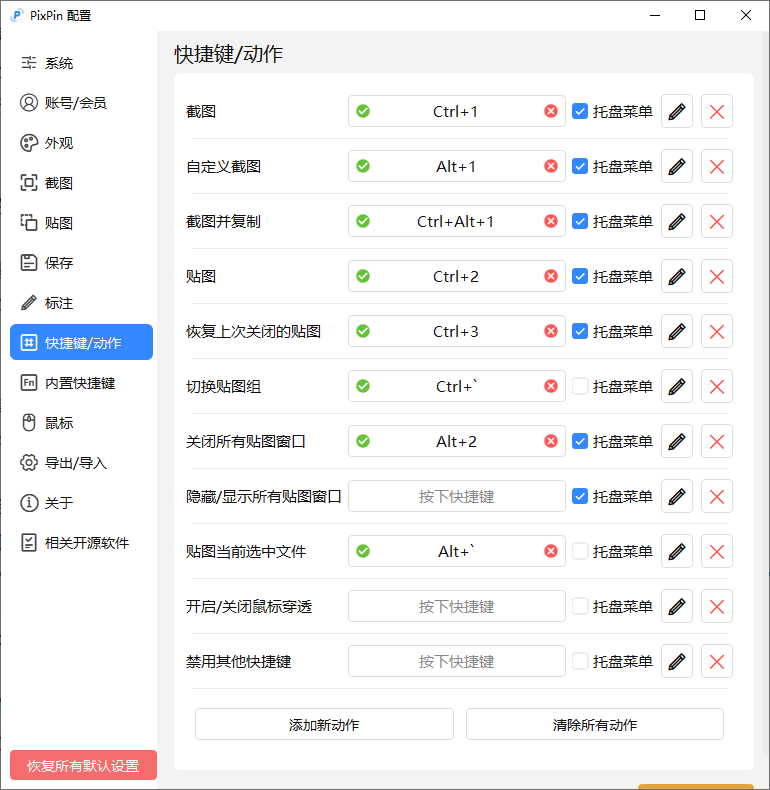Clear the Ctrl+1 shortcut with red circle icon

click(x=551, y=111)
